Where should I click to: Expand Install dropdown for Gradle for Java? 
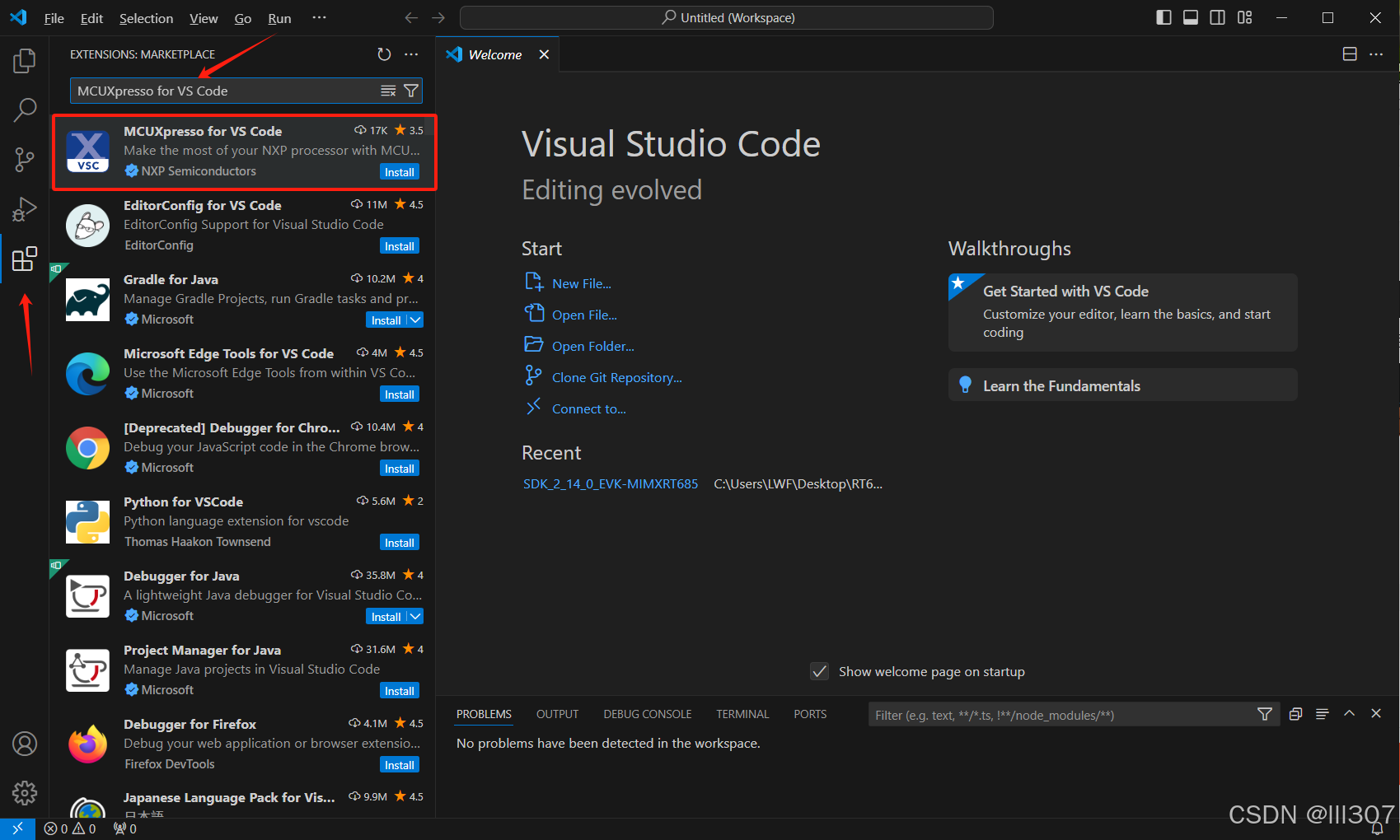(x=415, y=320)
